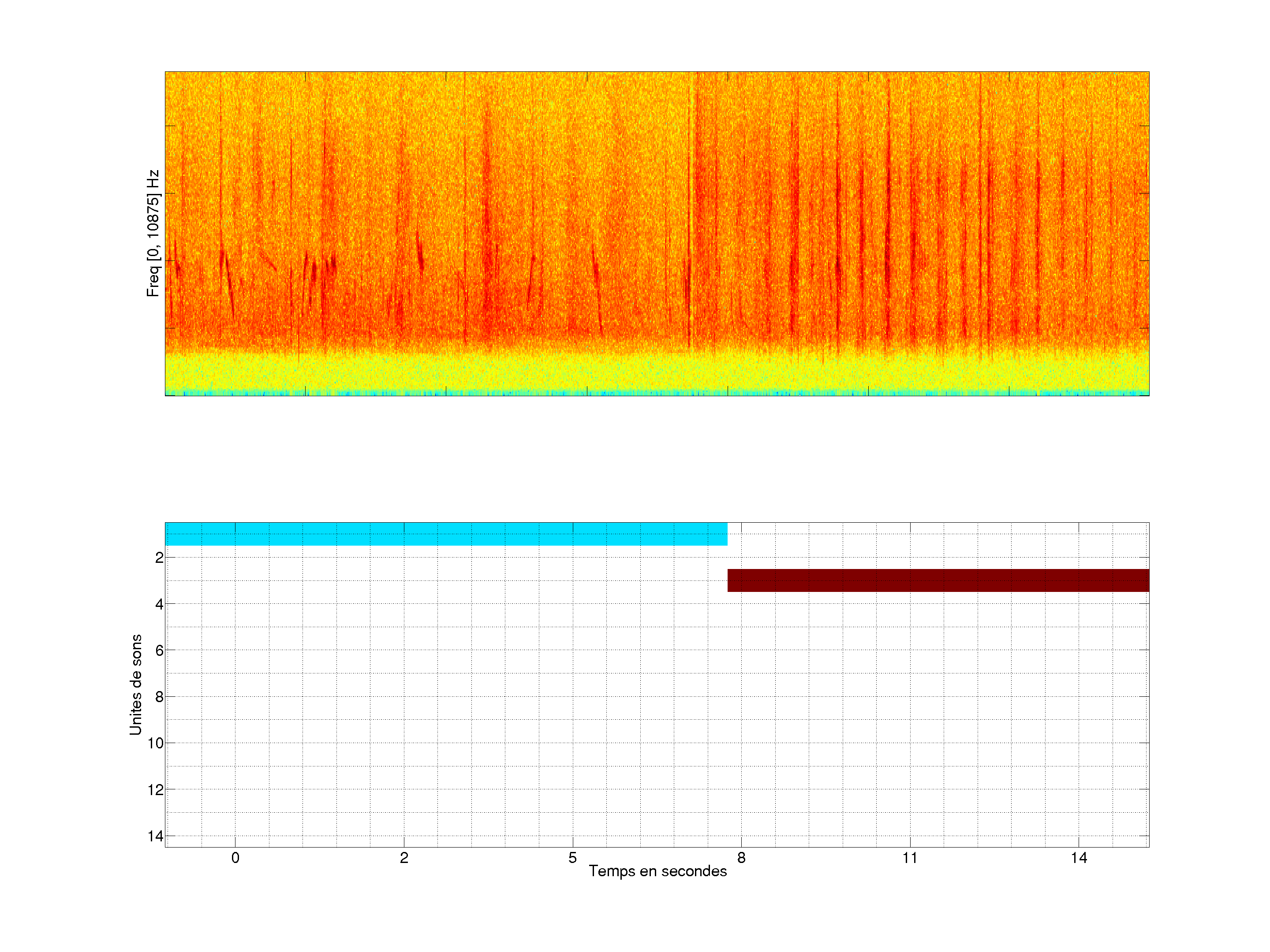Click the vertical axis tick label 10
Viewport: 1270px width, 952px height.
pyautogui.click(x=156, y=743)
